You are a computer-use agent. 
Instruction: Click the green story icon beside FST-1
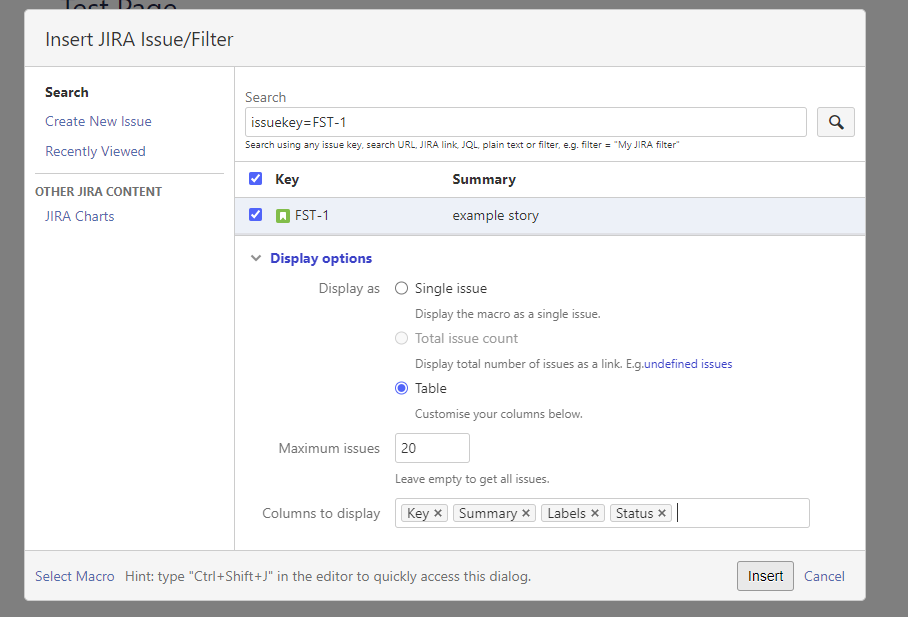283,216
